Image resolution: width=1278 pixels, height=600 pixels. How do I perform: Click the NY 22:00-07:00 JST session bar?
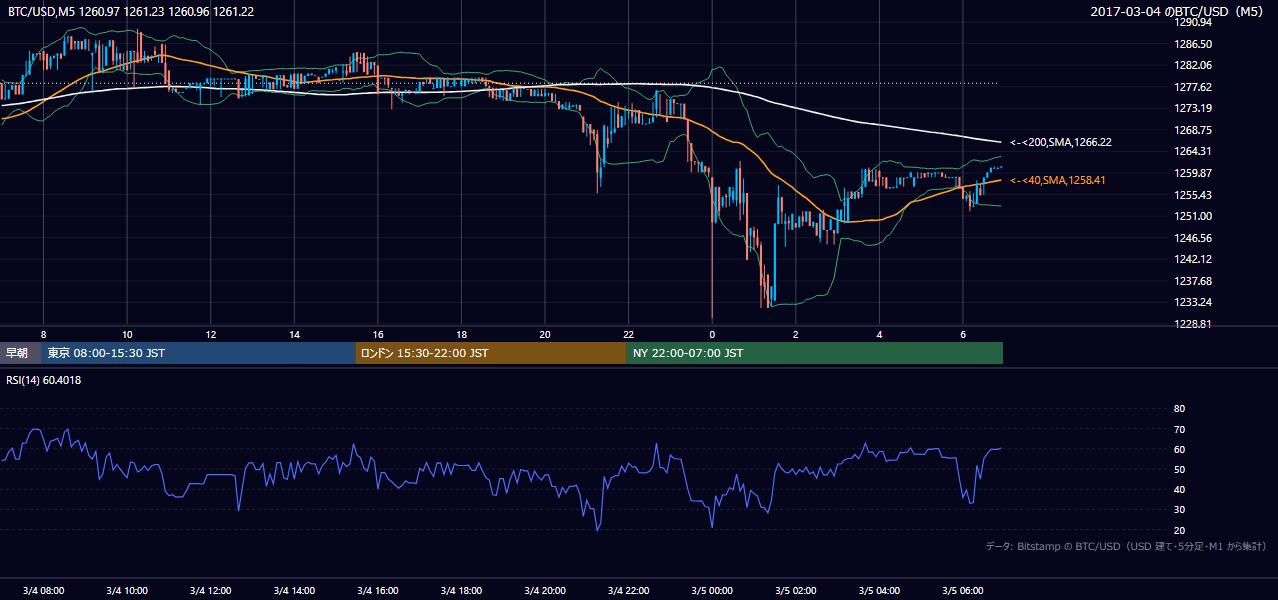[x=815, y=353]
